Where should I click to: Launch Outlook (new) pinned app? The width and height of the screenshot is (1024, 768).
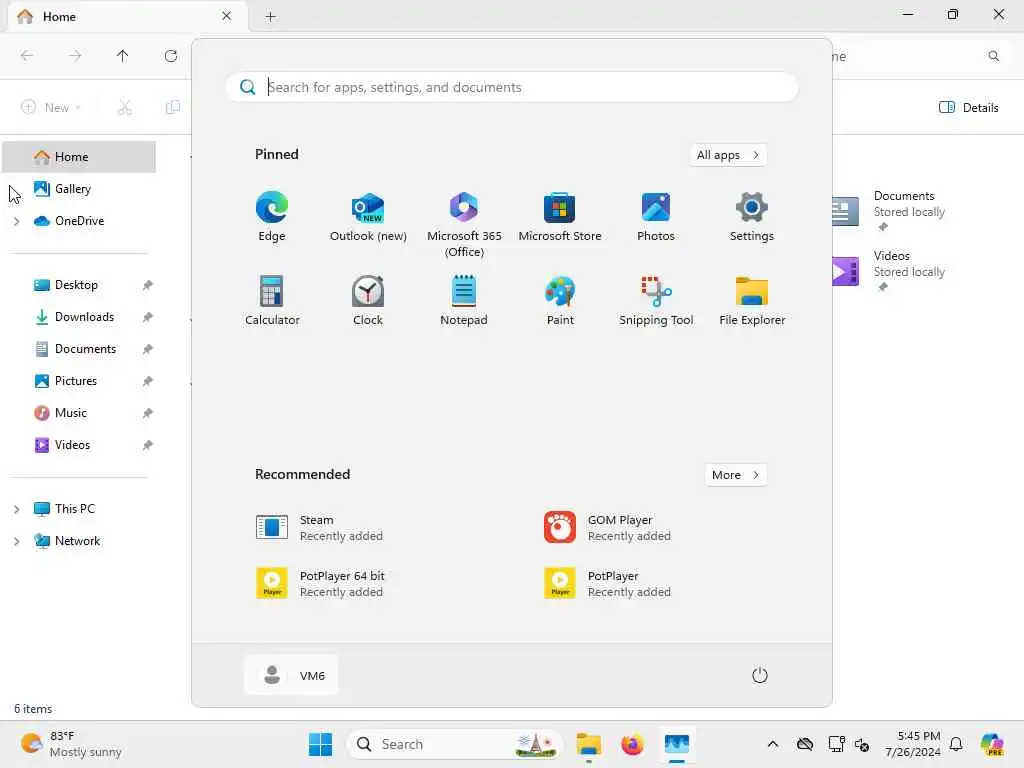tap(368, 217)
